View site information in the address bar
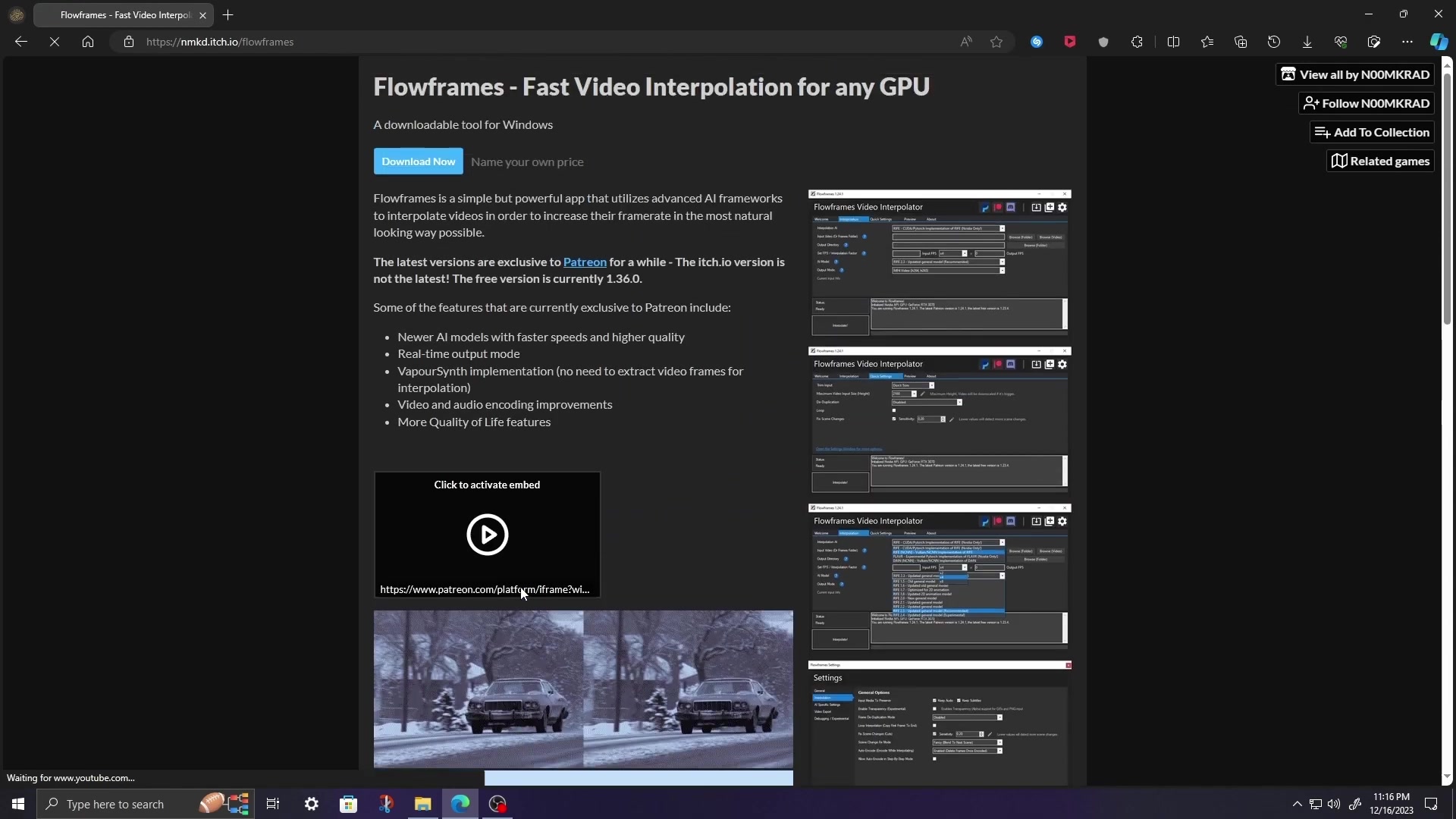Screen dimensions: 1456x819 click(128, 42)
